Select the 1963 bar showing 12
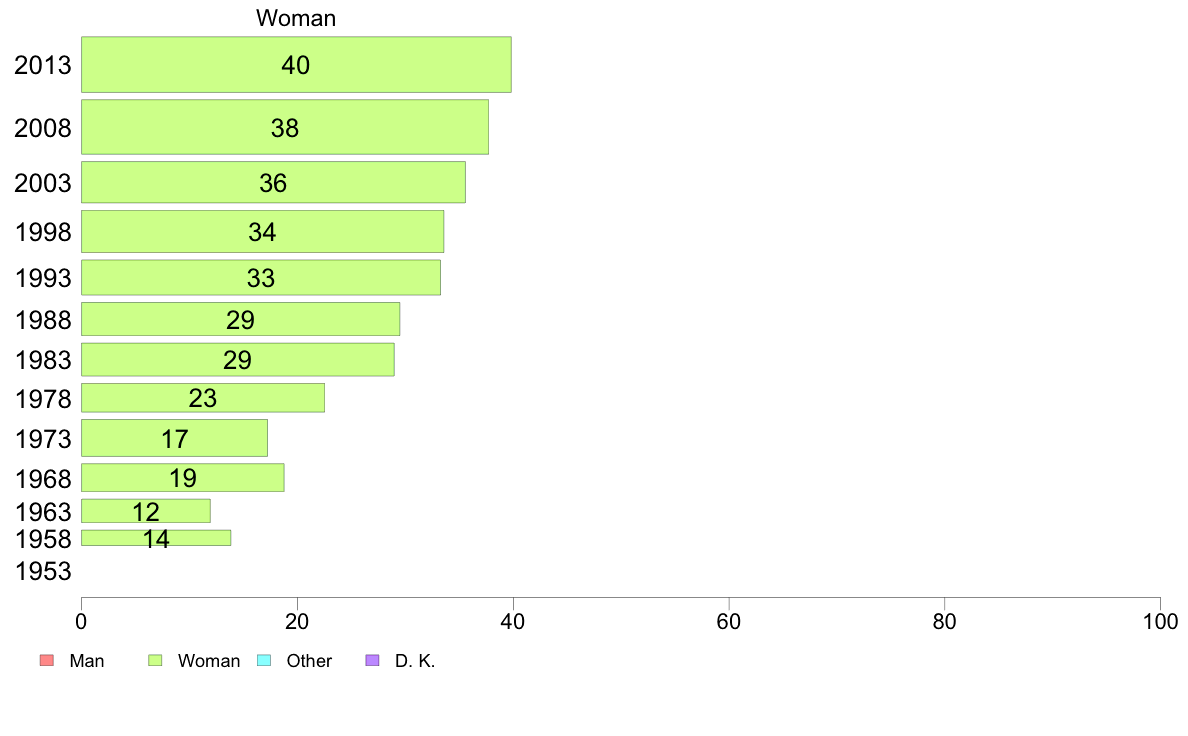The height and width of the screenshot is (736, 1188). [x=146, y=511]
